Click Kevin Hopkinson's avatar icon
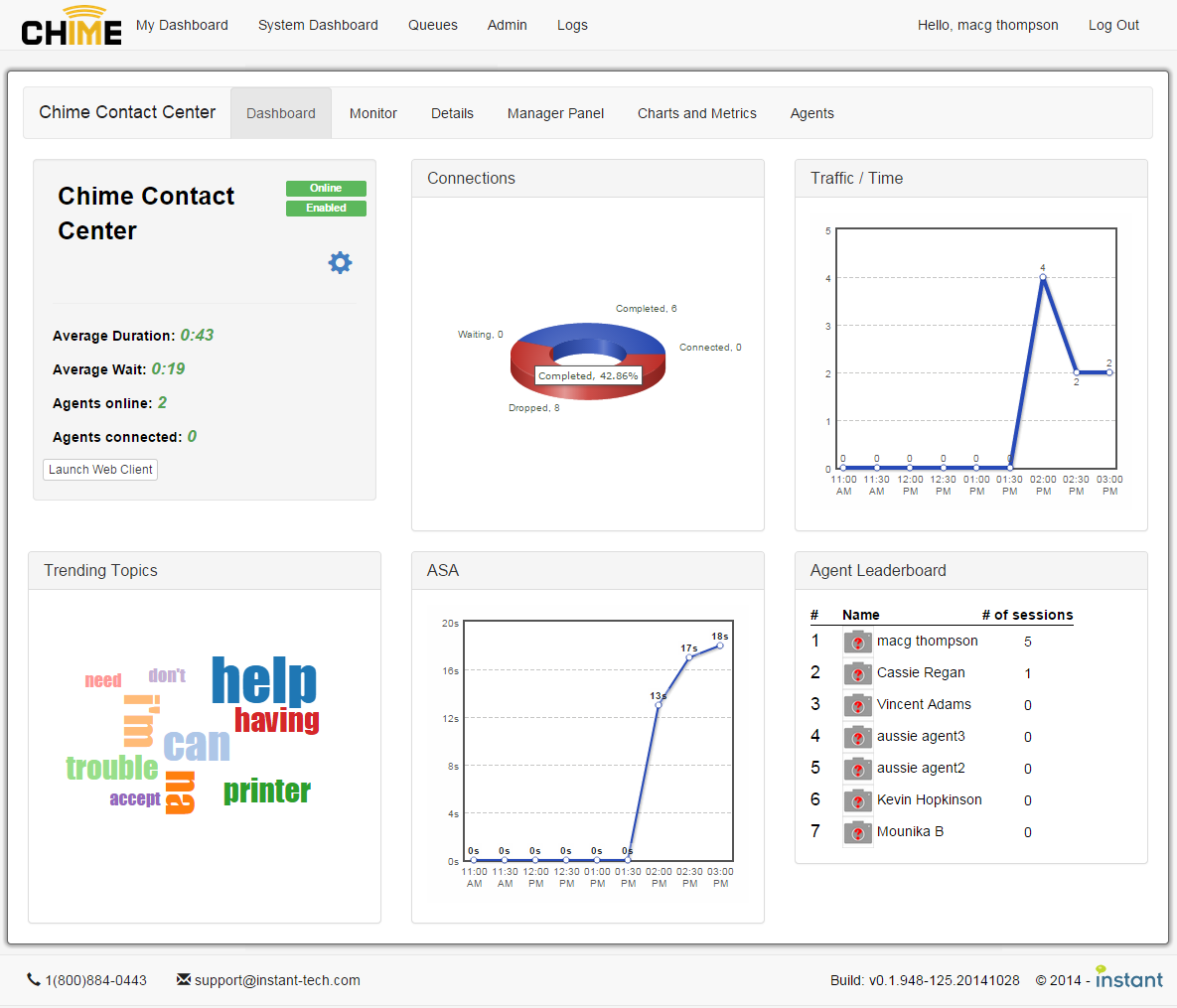 (857, 800)
